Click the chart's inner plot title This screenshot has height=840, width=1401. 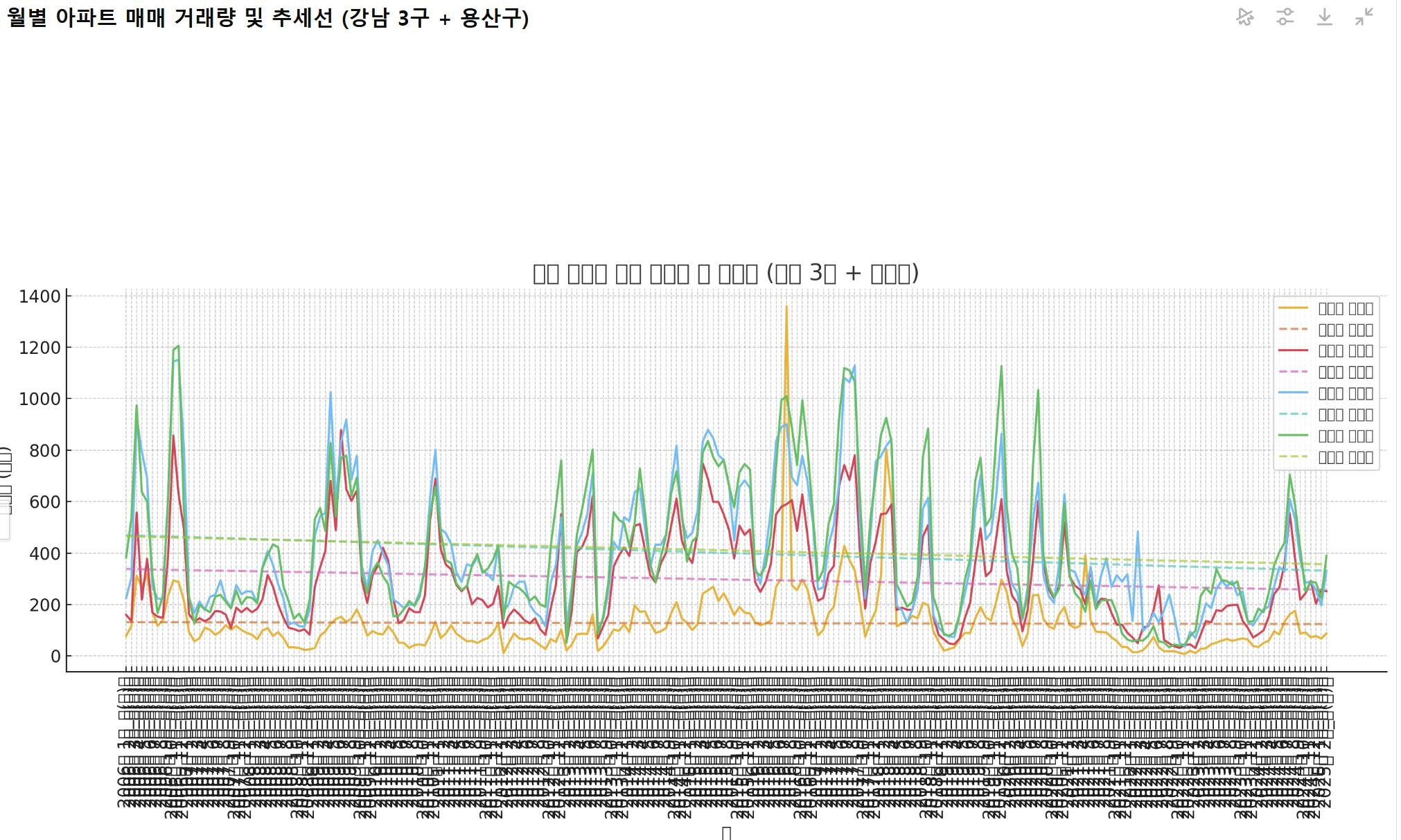coord(725,274)
